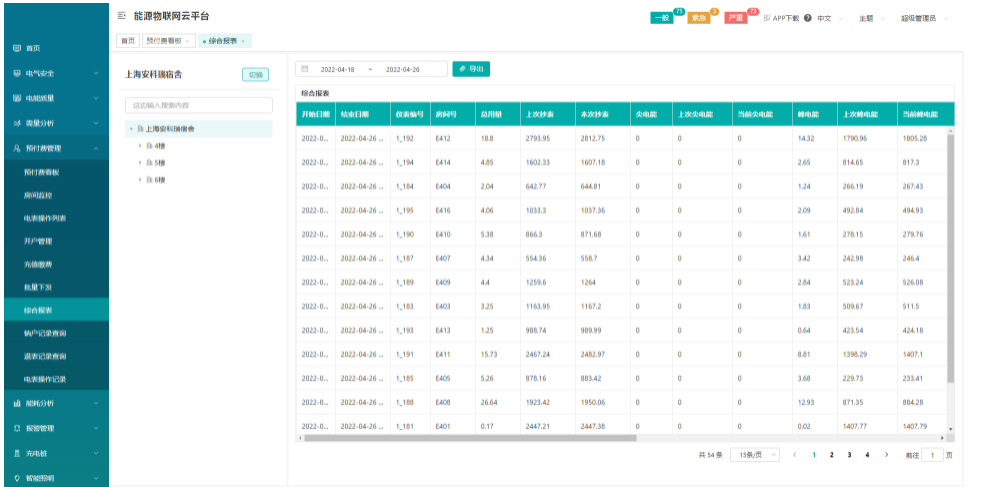The width and height of the screenshot is (1007, 487).
Task: Open 退表记录查询 in the sidebar
Action: [45, 356]
